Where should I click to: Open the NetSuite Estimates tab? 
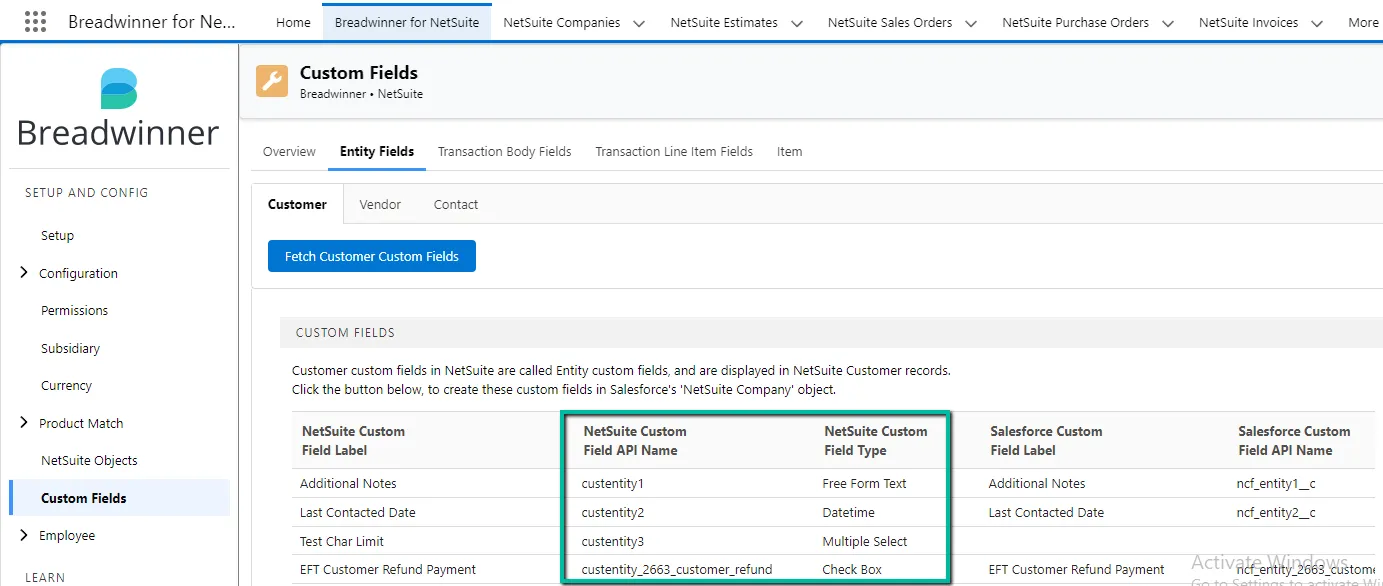(x=724, y=22)
